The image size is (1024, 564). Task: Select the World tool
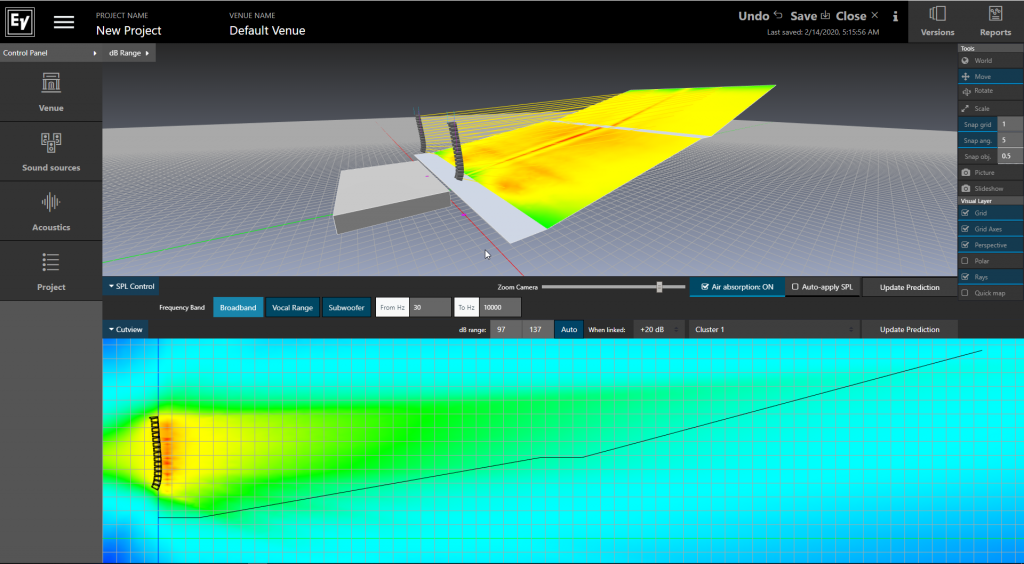click(991, 61)
